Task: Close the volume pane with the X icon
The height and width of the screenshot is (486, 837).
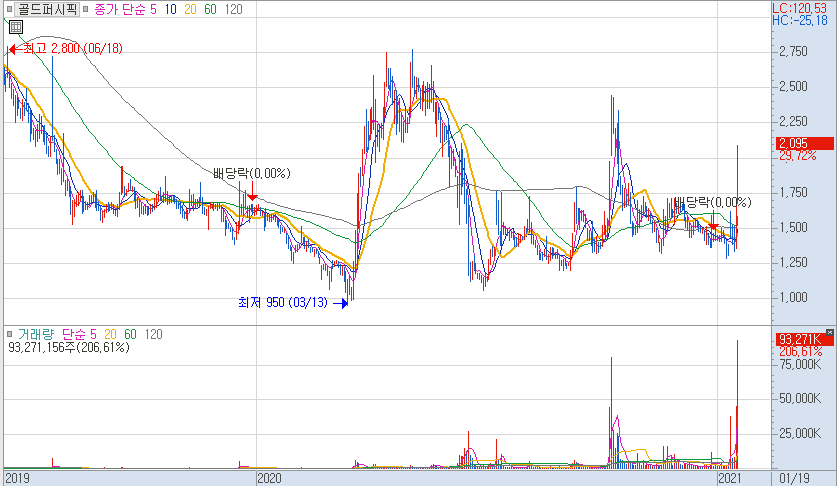Action: click(x=830, y=333)
